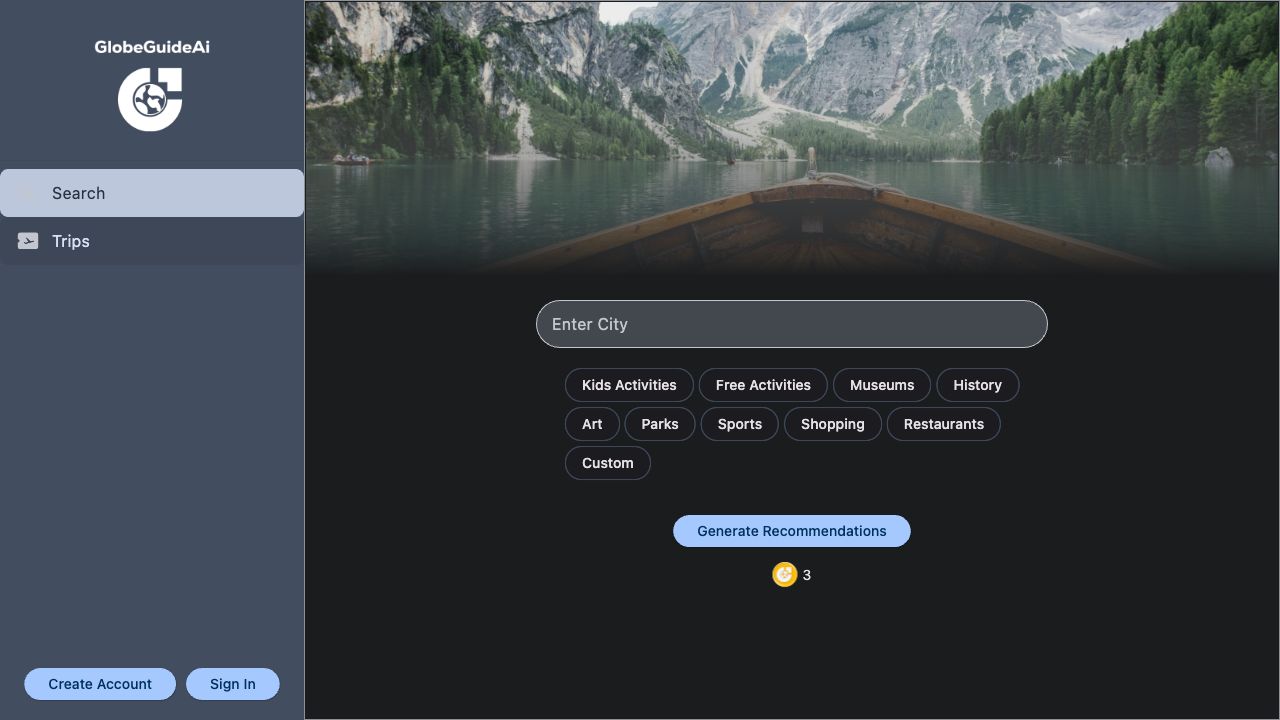Pick the Sports category chip

click(x=739, y=424)
